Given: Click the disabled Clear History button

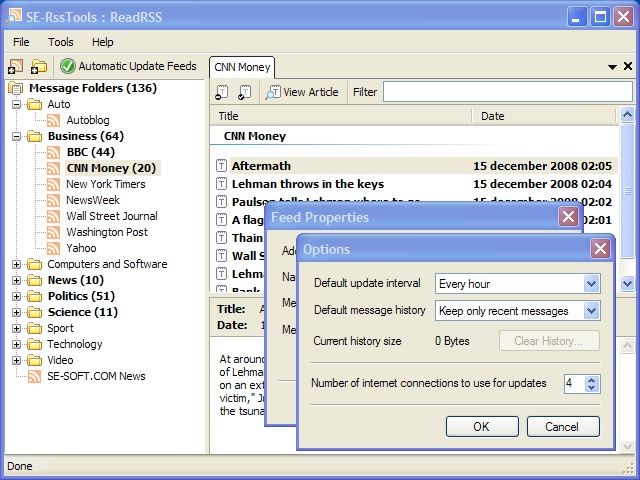Looking at the screenshot, I should click(549, 341).
